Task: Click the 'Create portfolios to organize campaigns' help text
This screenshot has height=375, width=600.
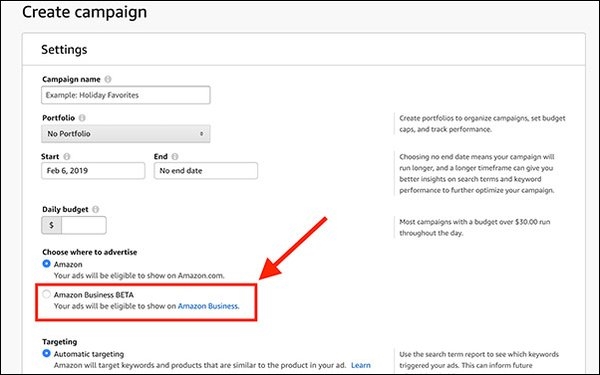Action: pyautogui.click(x=483, y=124)
